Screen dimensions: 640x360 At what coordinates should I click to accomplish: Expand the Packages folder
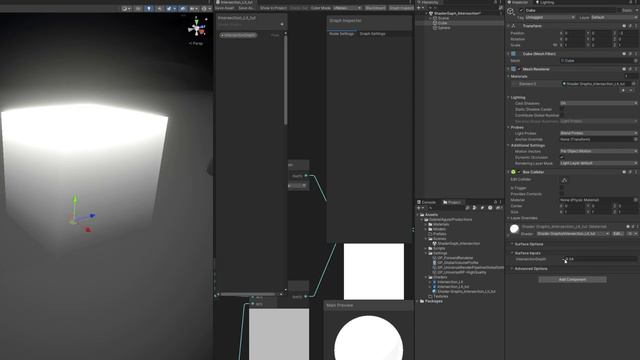418,301
